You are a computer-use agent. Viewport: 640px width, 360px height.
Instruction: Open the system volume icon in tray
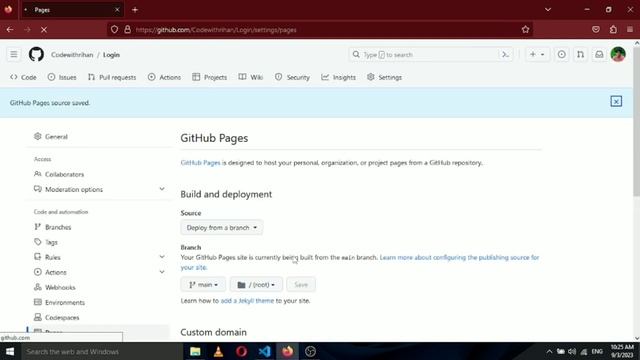(x=572, y=351)
